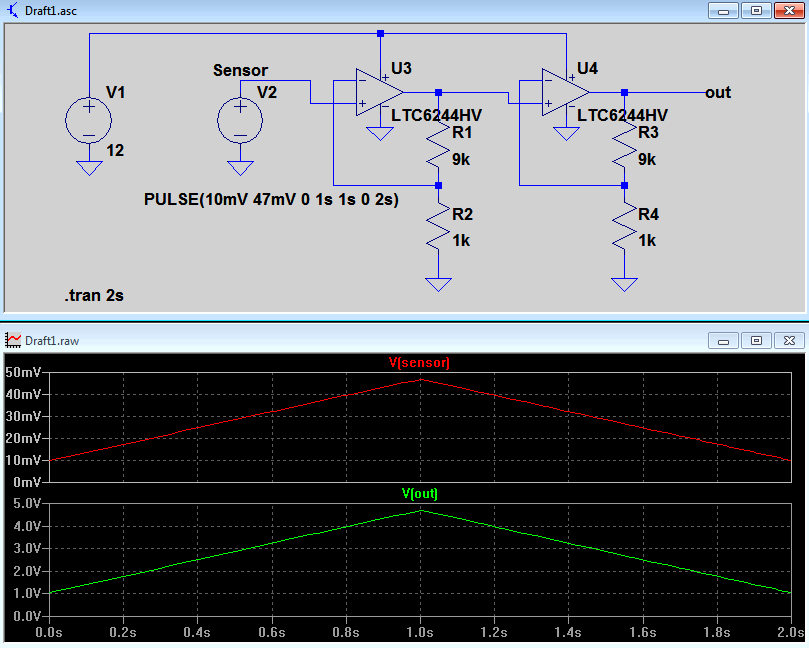Click the PULSE source value text
This screenshot has height=648, width=809.
pyautogui.click(x=271, y=199)
